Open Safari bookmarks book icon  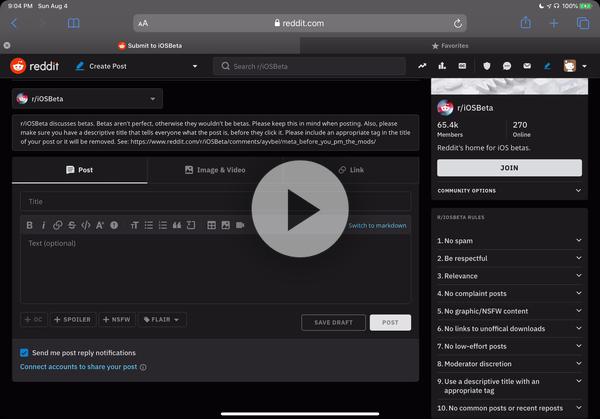point(73,23)
